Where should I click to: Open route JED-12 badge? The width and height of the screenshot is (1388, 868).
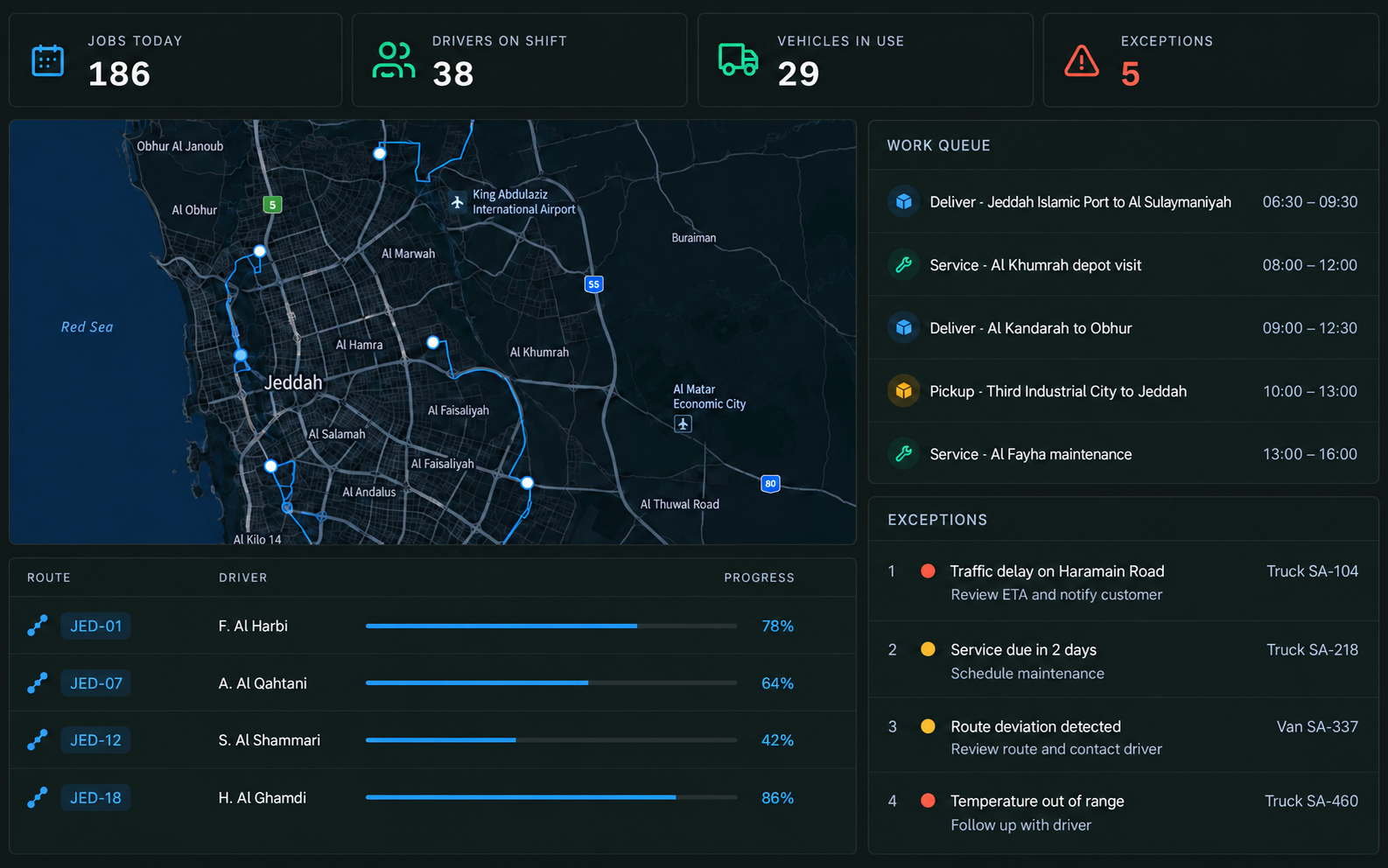click(95, 740)
